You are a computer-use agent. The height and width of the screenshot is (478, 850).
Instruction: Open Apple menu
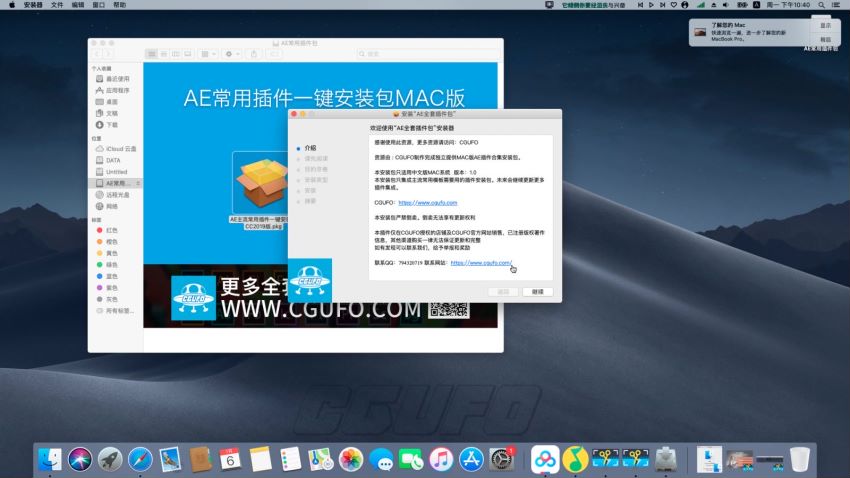tap(12, 5)
